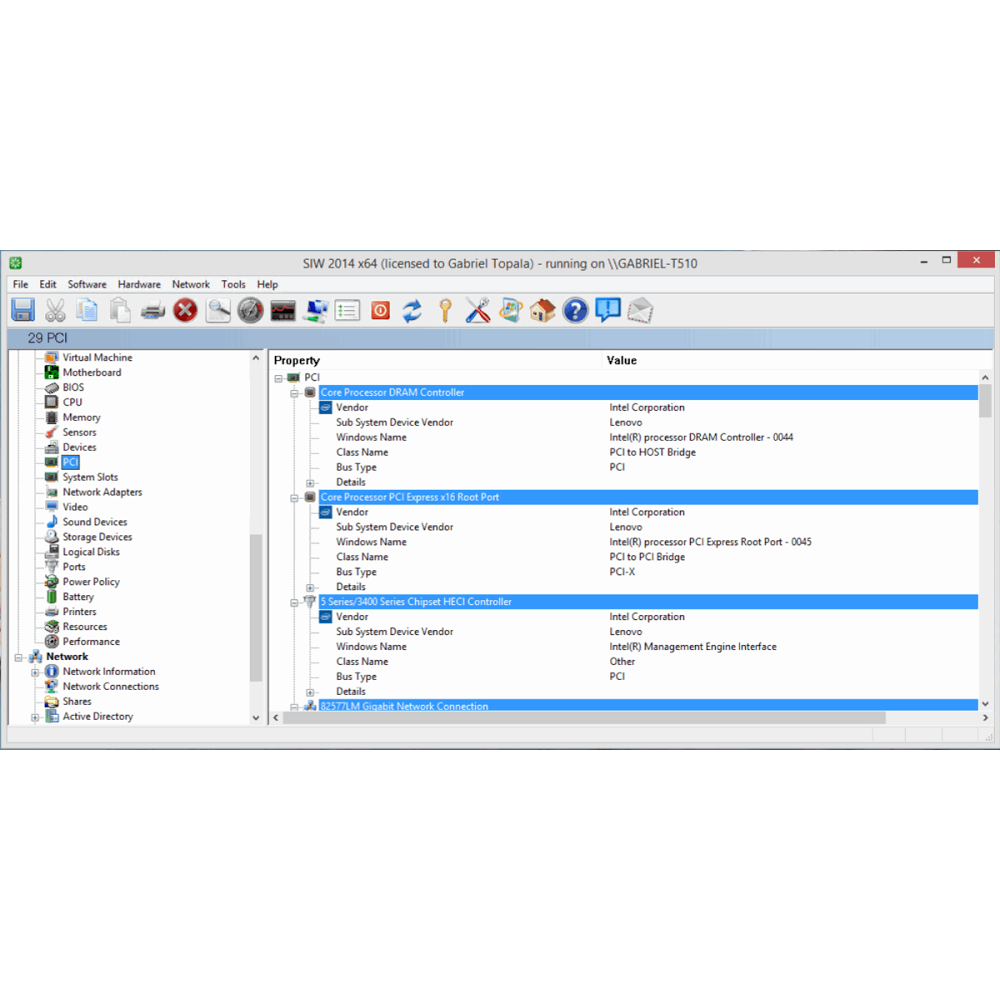Click the Paste clipboard toolbar icon

pos(120,311)
